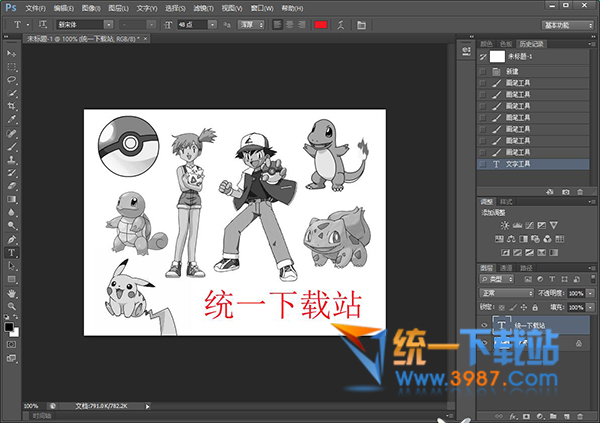This screenshot has height=423, width=600.
Task: Click the background color swatch
Action: click(x=15, y=333)
